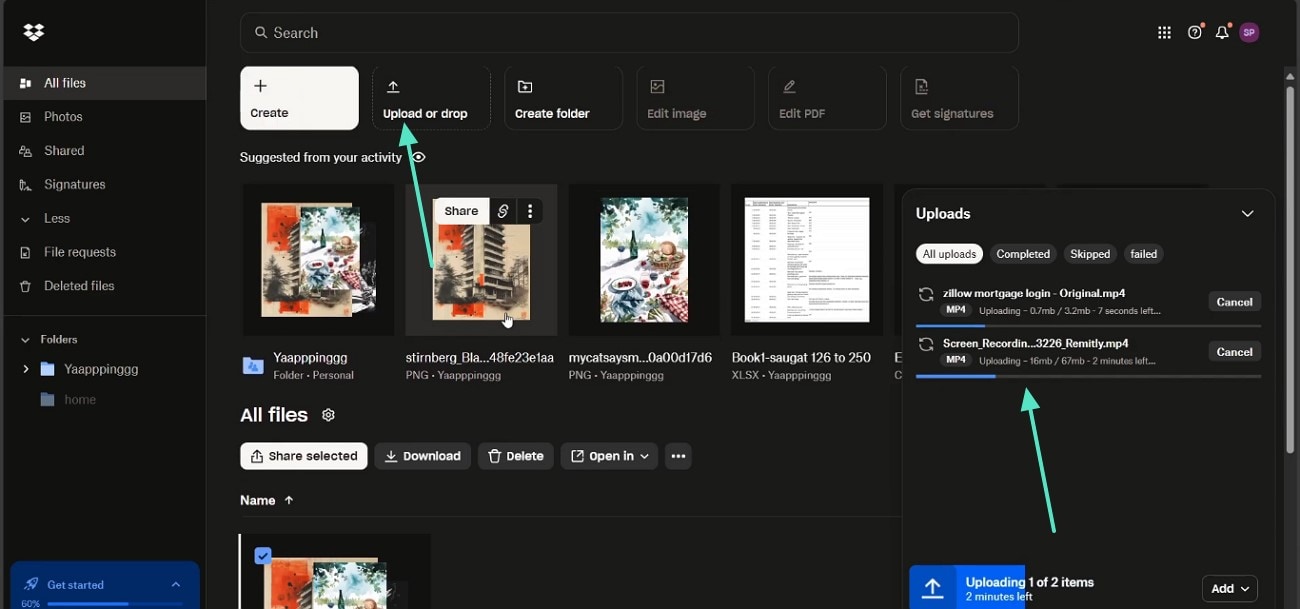Click the search magnifier icon
Image resolution: width=1300 pixels, height=609 pixels.
(x=261, y=33)
